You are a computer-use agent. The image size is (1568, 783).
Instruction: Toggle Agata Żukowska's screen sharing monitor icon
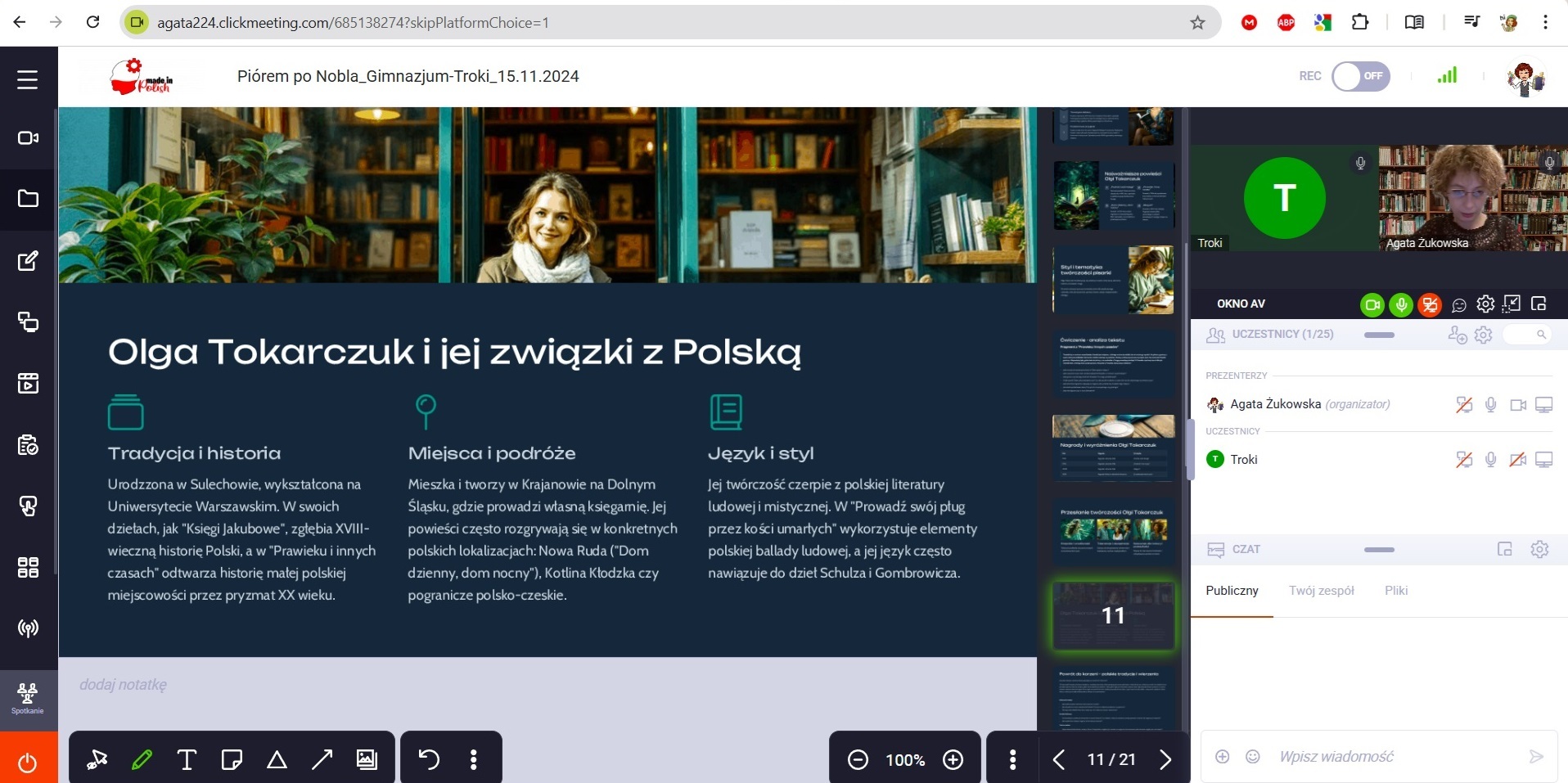1544,405
